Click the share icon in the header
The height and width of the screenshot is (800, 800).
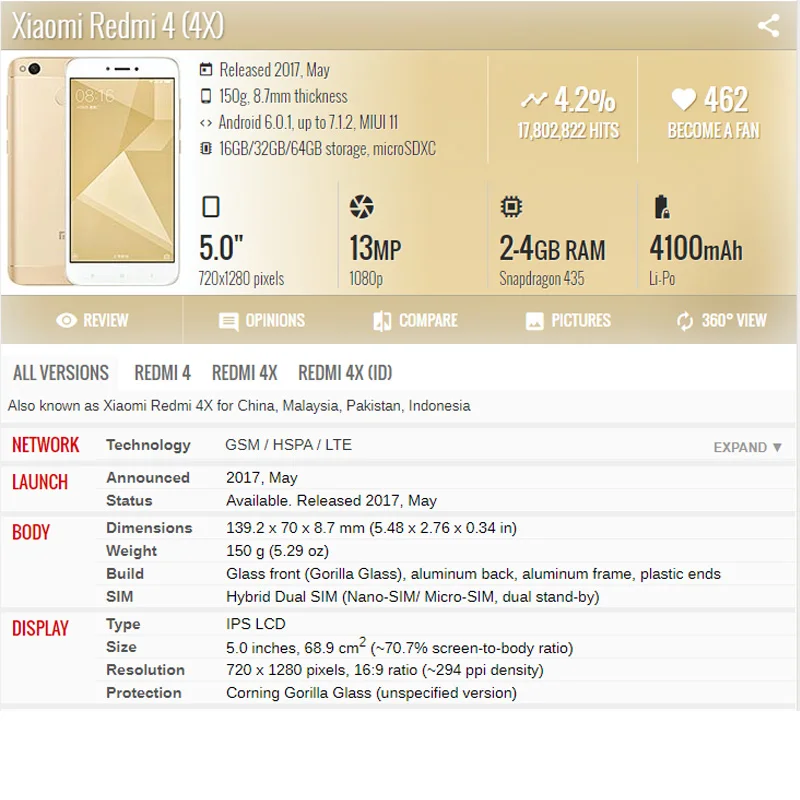(768, 26)
